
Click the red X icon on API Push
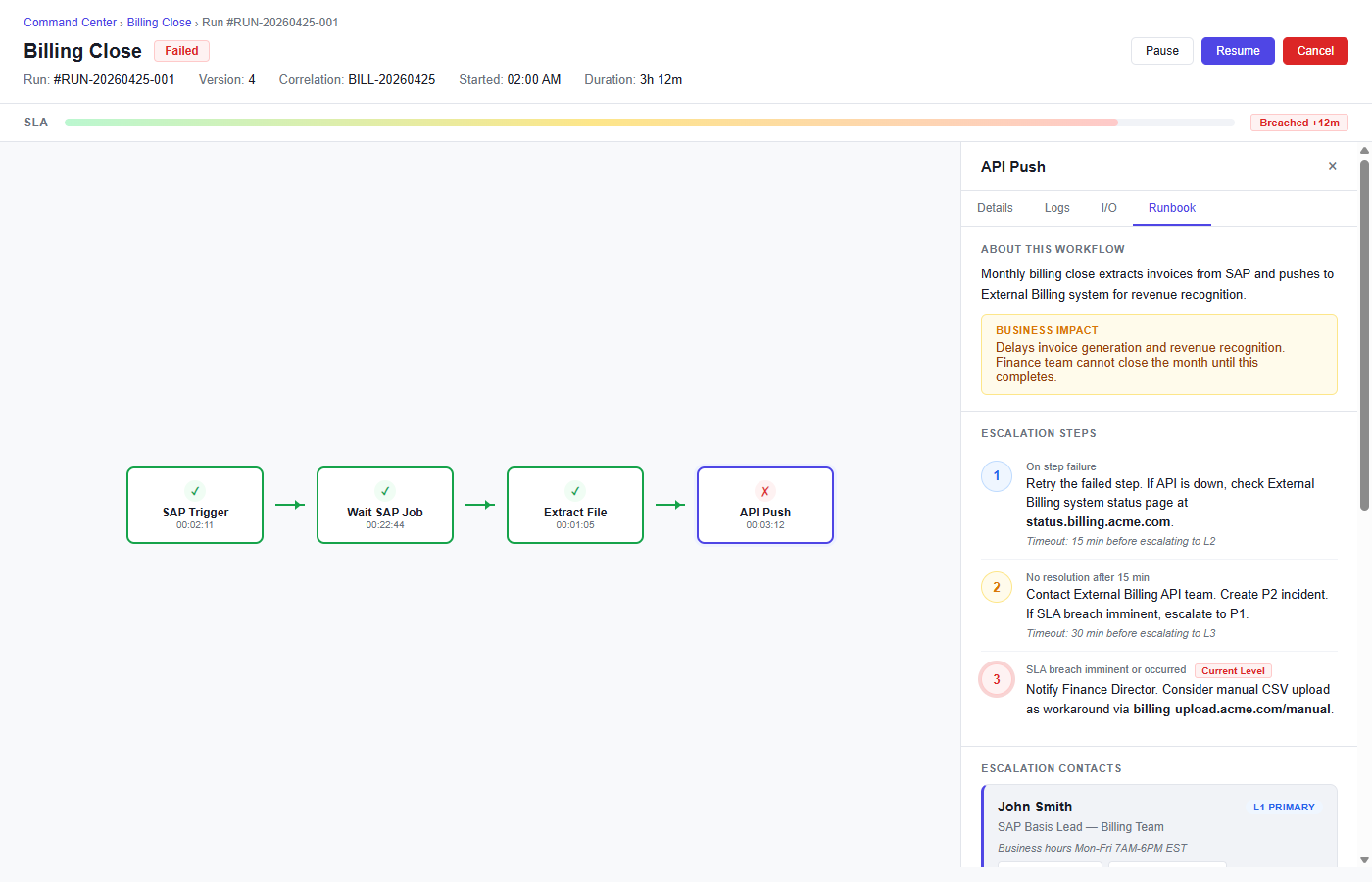coord(765,491)
